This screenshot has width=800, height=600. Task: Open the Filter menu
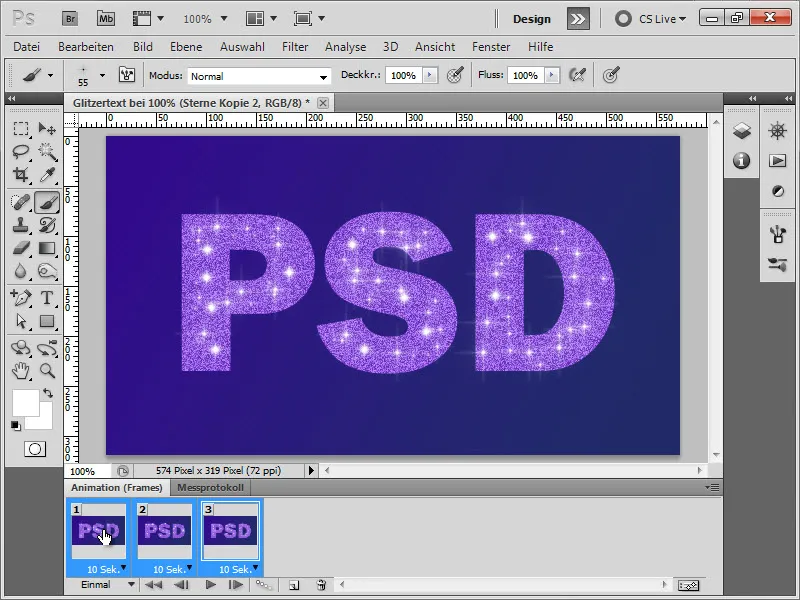click(x=295, y=47)
